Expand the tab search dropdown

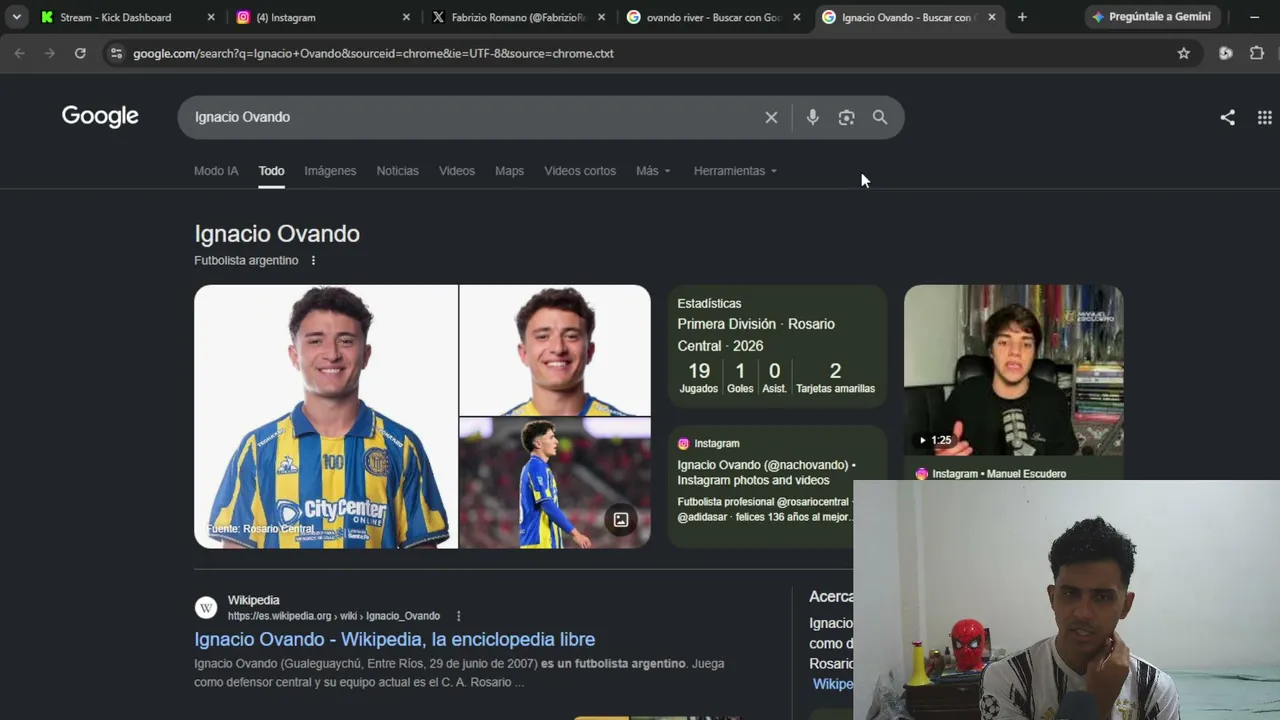click(16, 17)
